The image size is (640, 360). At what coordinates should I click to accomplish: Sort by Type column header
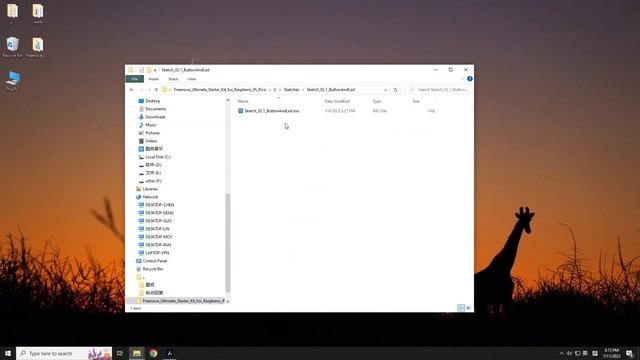tap(377, 101)
